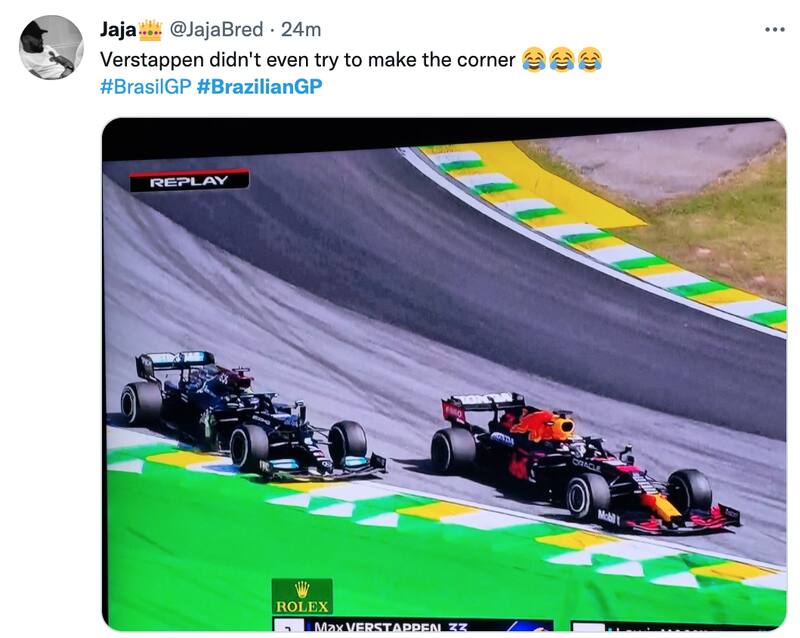Select the tweet text about Verstappen

pyautogui.click(x=308, y=60)
